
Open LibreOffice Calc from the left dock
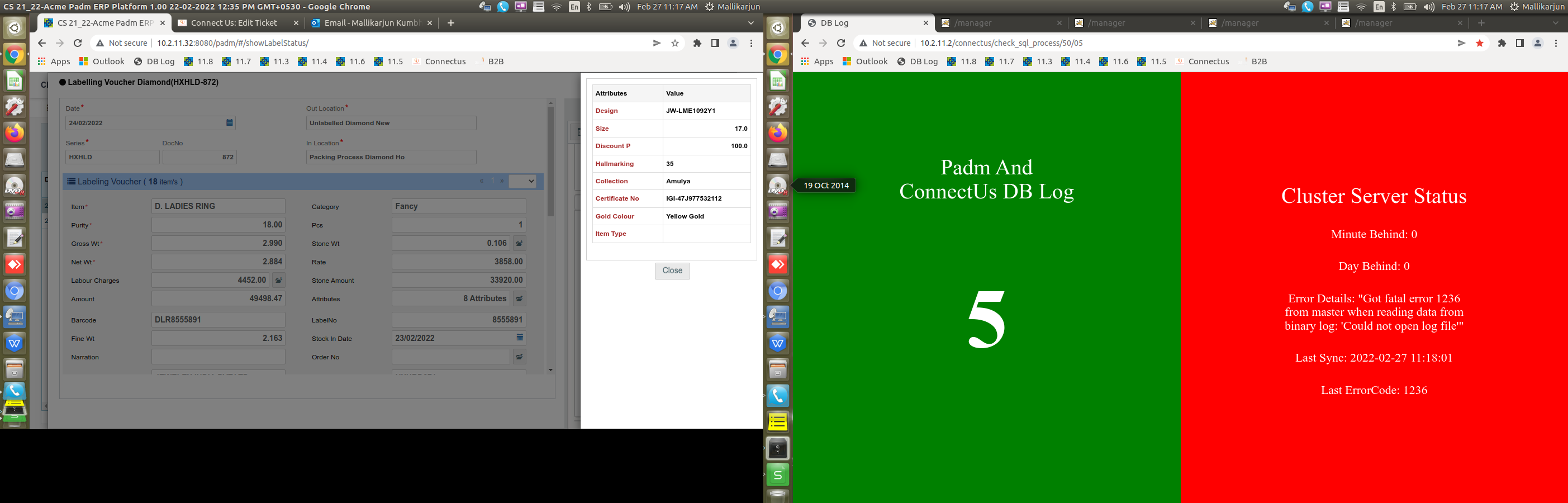tap(15, 81)
